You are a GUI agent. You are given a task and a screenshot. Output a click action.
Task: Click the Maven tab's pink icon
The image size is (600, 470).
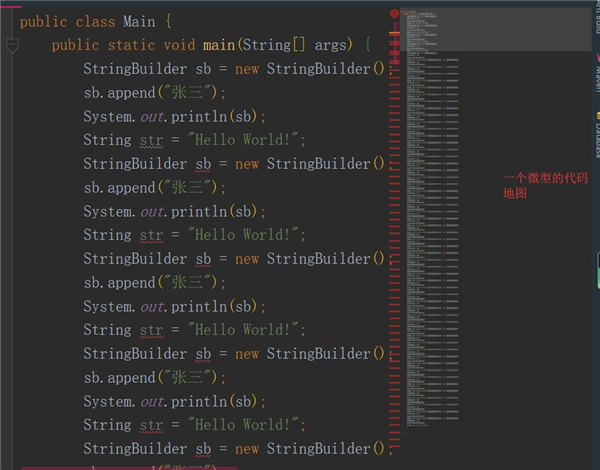[598, 58]
